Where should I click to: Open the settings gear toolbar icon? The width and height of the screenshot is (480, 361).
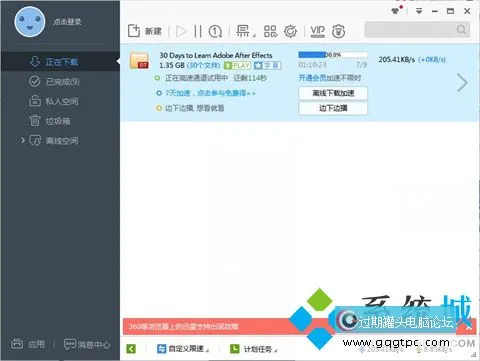click(291, 31)
